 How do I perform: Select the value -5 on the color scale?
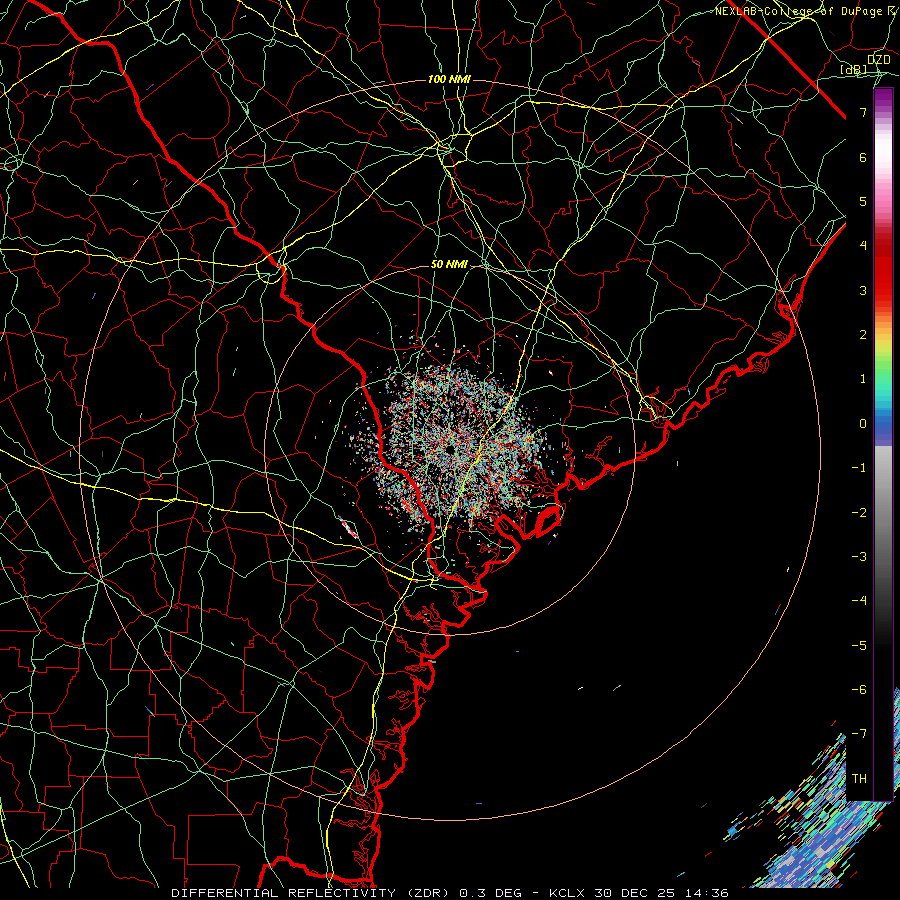[859, 646]
